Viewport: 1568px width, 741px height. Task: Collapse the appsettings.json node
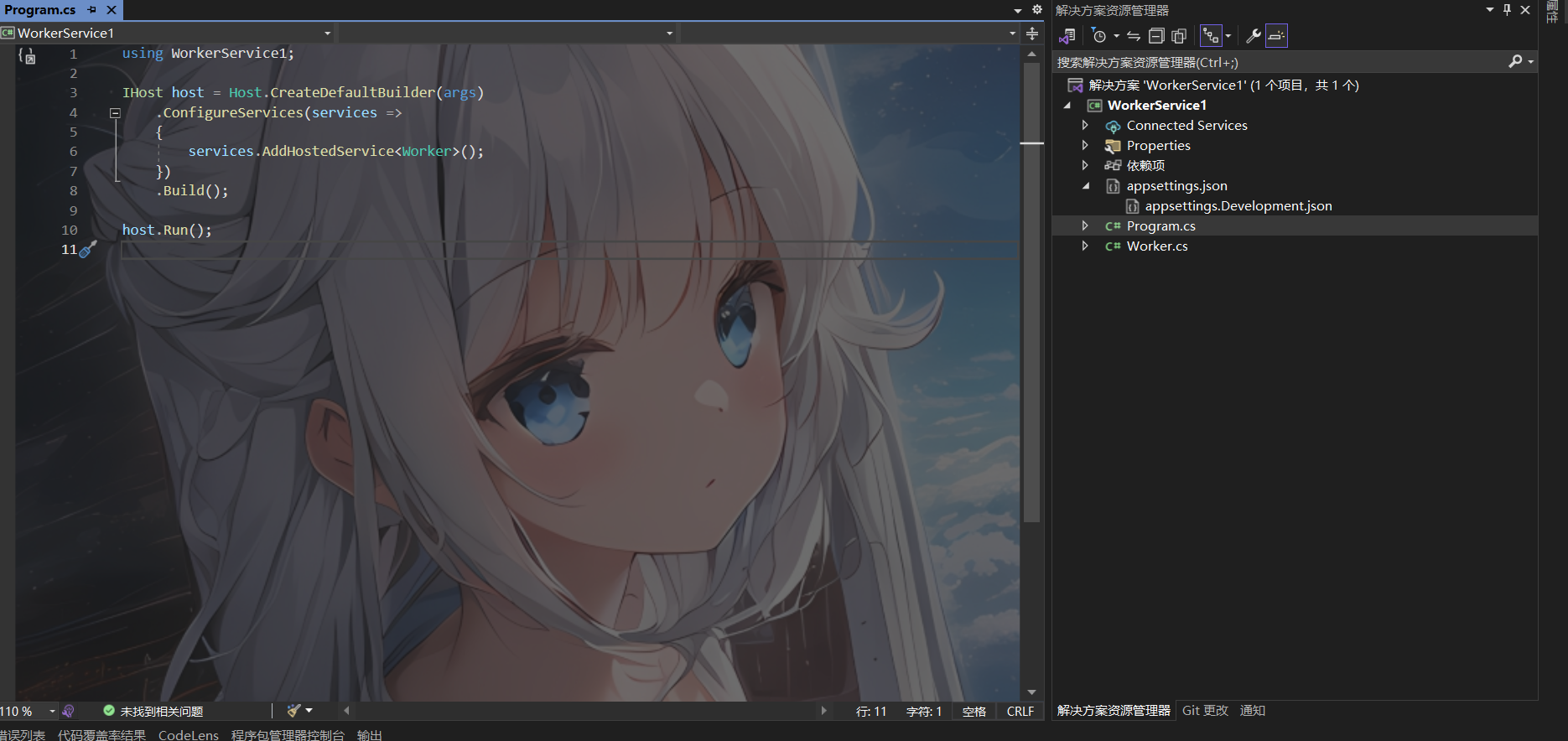coord(1085,186)
